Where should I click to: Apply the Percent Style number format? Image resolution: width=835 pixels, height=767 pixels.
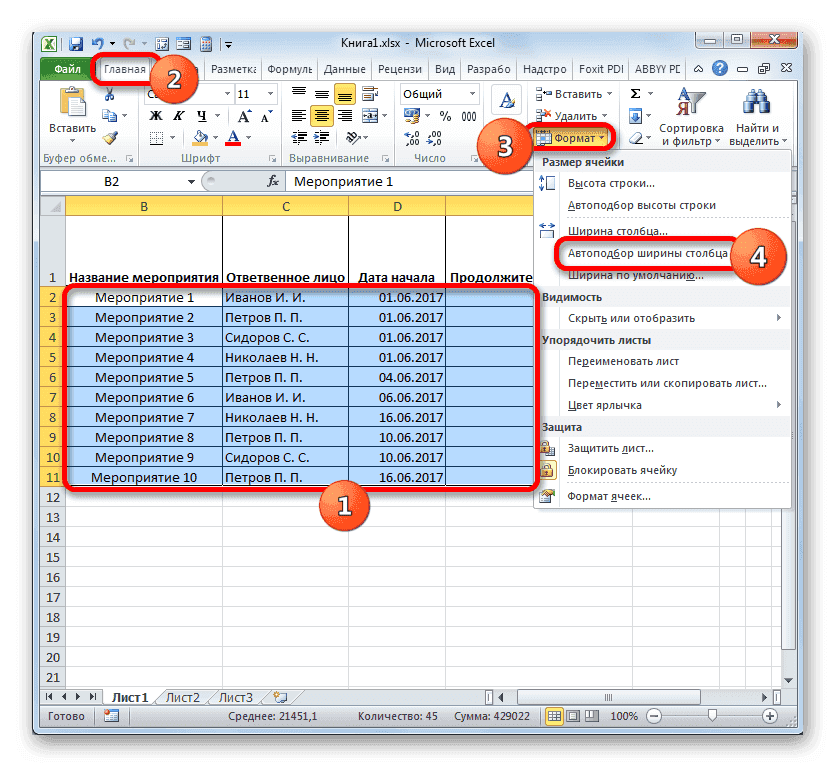pos(447,115)
